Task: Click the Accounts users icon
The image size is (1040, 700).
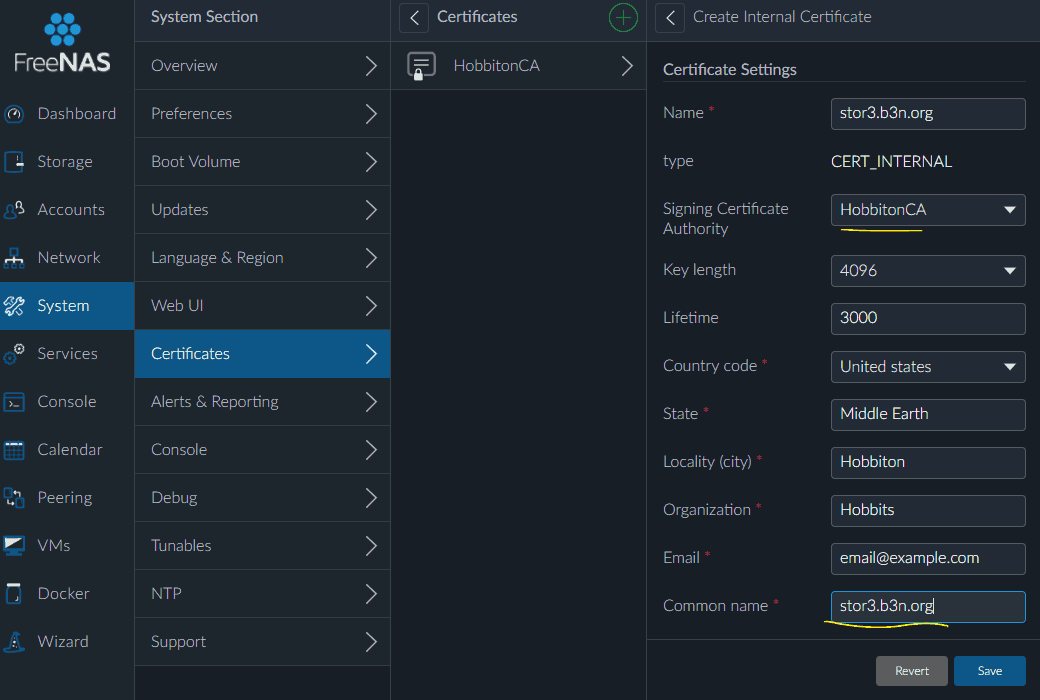Action: pos(15,210)
